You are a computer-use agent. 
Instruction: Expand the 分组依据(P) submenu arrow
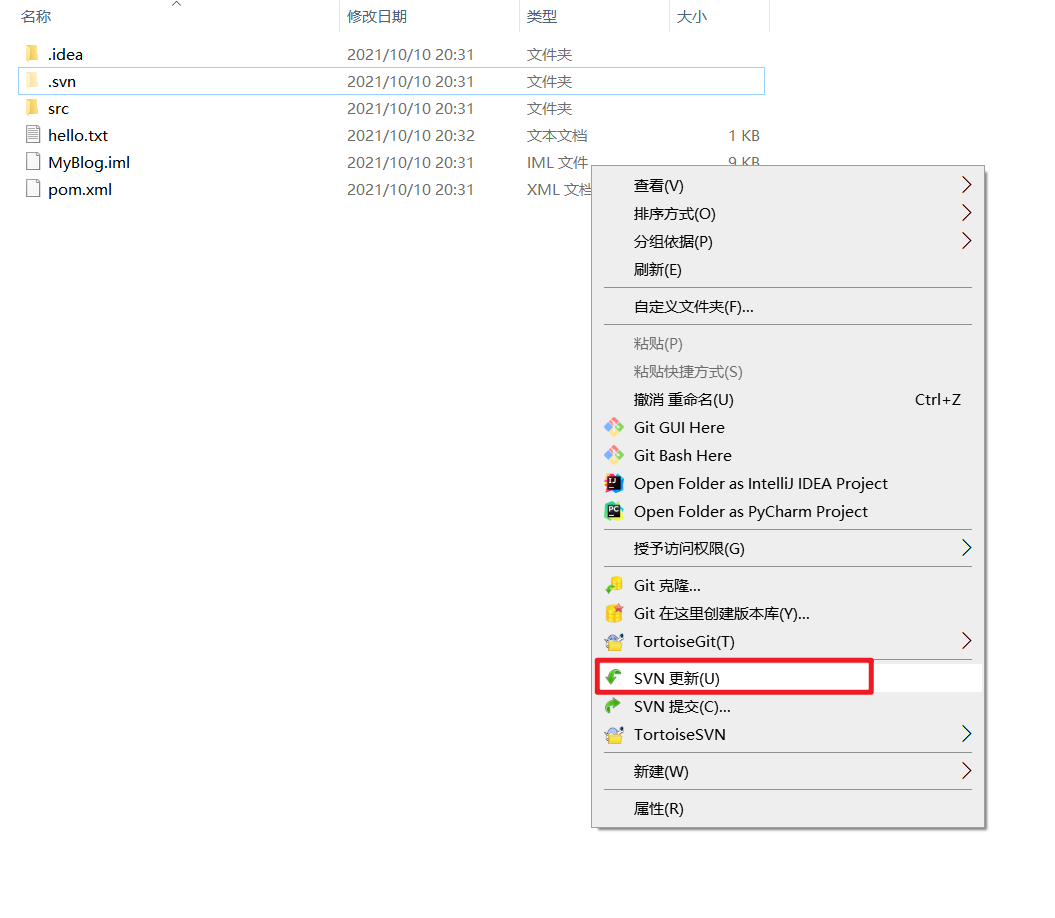point(966,241)
